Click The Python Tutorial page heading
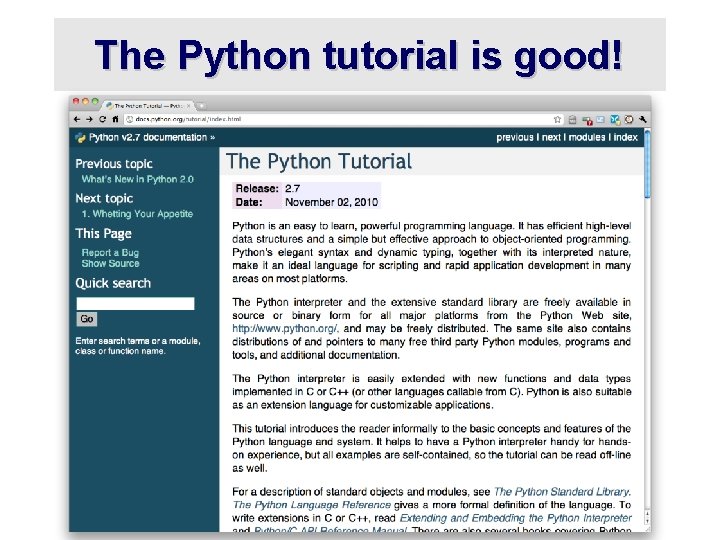 coord(319,162)
